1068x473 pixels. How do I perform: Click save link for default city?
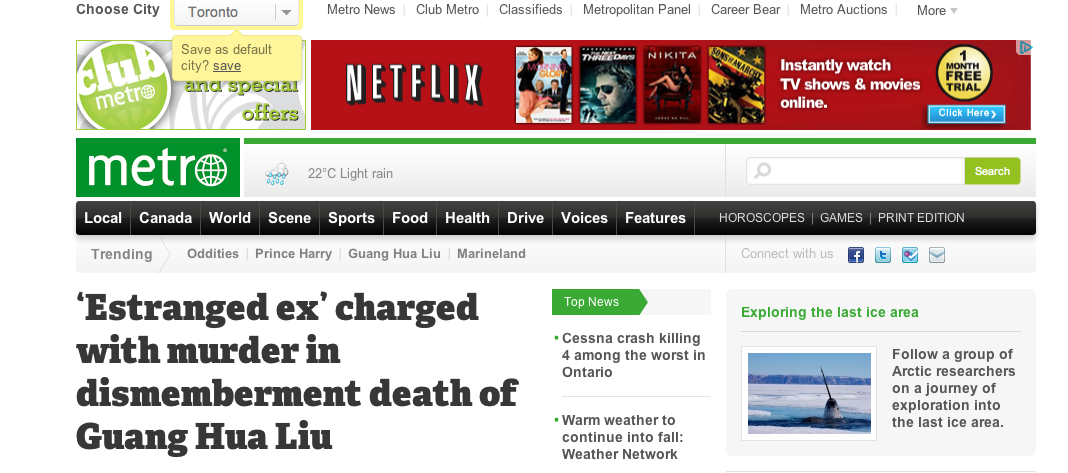pos(227,66)
